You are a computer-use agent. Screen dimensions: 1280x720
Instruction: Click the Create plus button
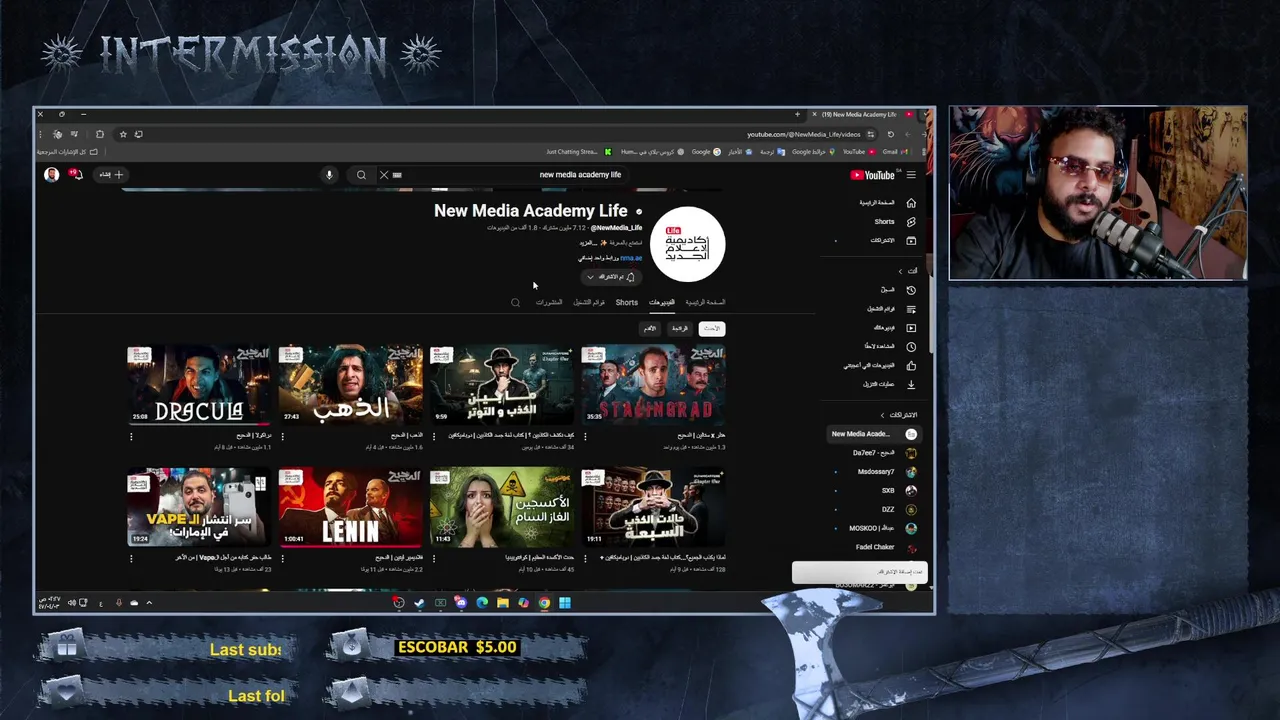[x=111, y=175]
